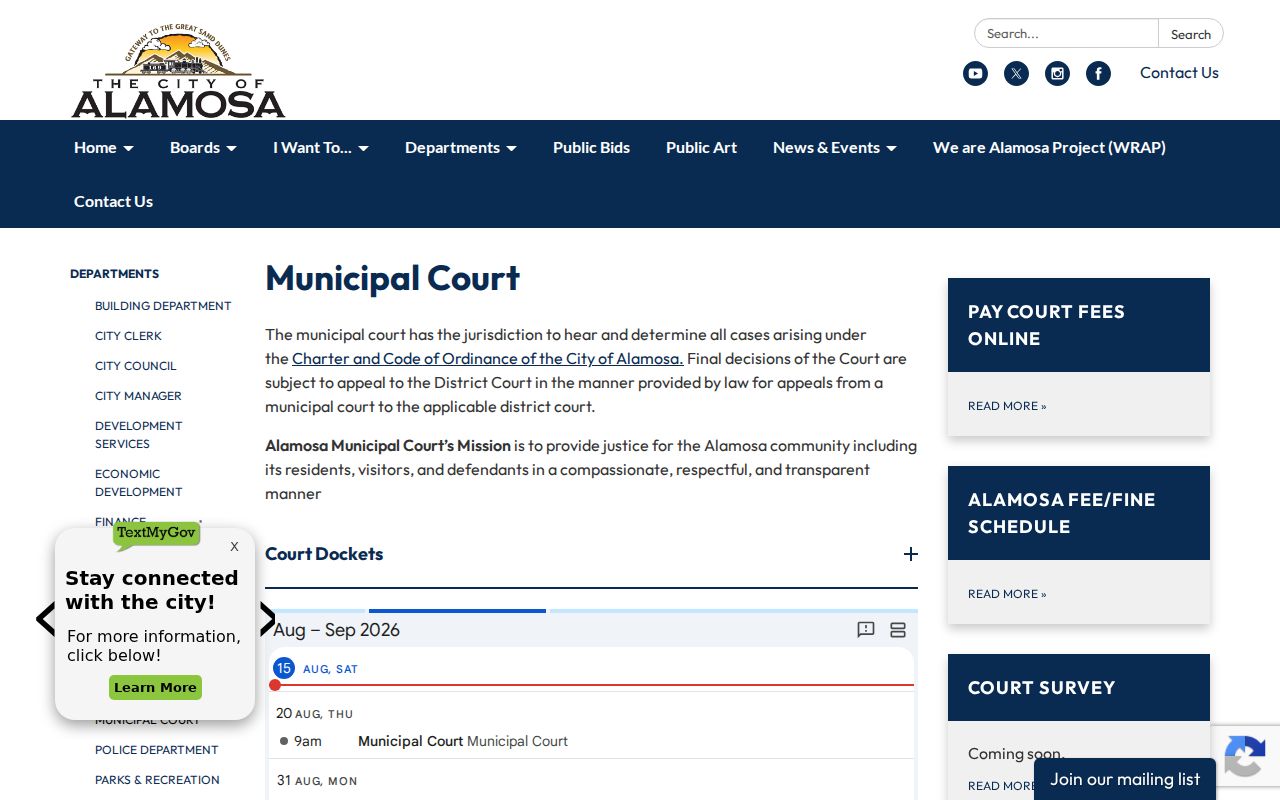The height and width of the screenshot is (800, 1280).
Task: Click the Departments sidebar heading
Action: [114, 274]
